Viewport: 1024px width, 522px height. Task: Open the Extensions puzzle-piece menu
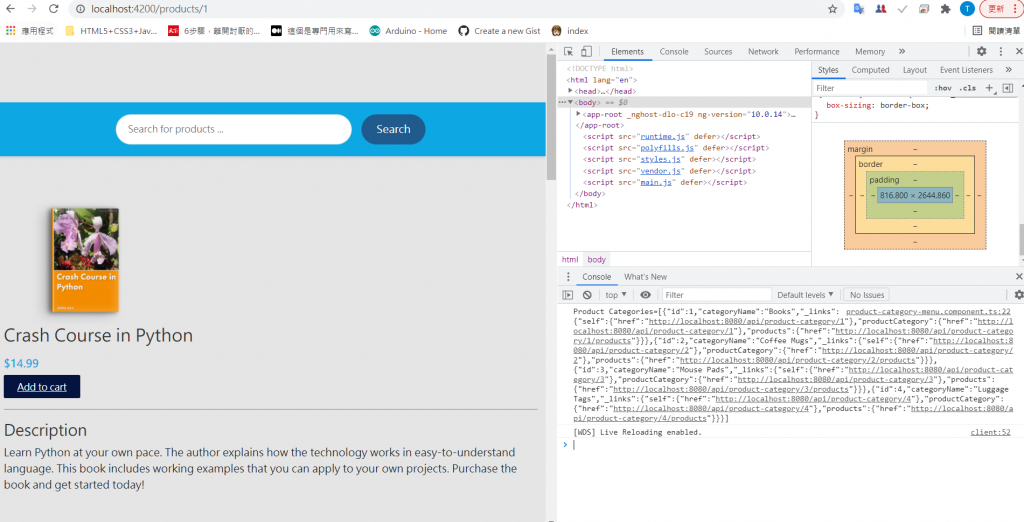point(945,9)
